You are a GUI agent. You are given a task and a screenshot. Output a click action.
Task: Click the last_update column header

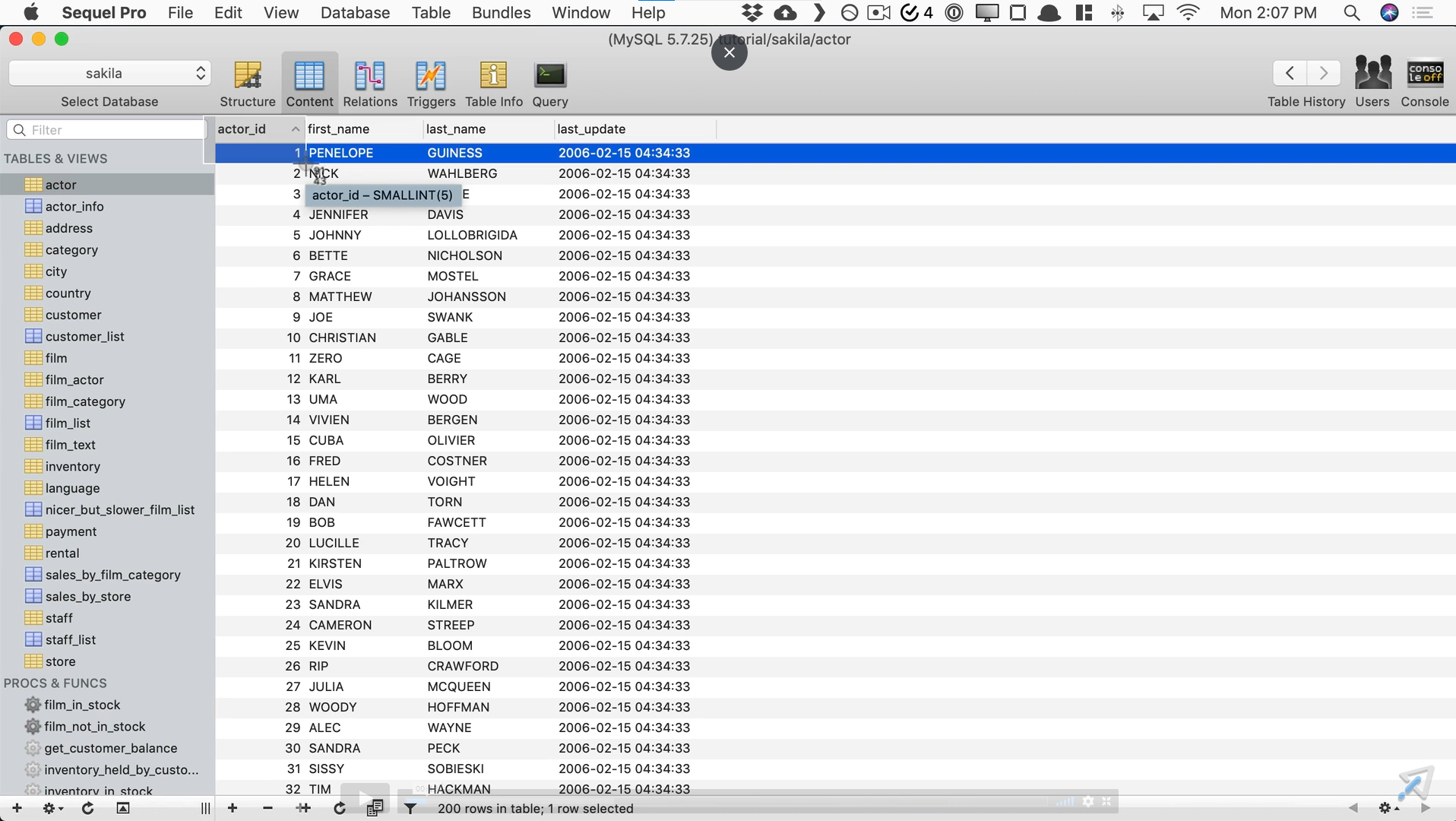[x=635, y=129]
